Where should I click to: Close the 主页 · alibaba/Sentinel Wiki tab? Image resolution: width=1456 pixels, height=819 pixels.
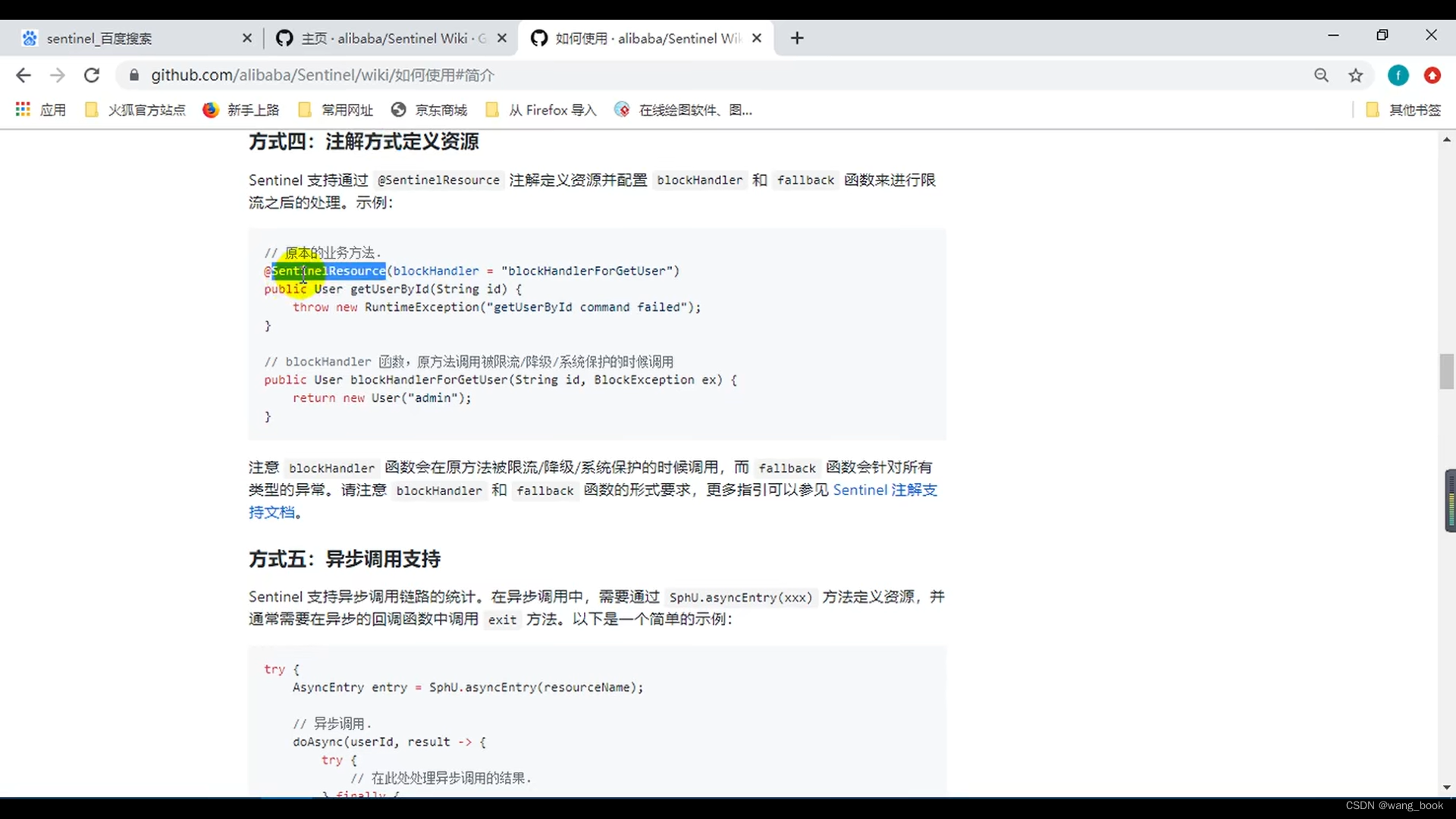click(x=501, y=38)
